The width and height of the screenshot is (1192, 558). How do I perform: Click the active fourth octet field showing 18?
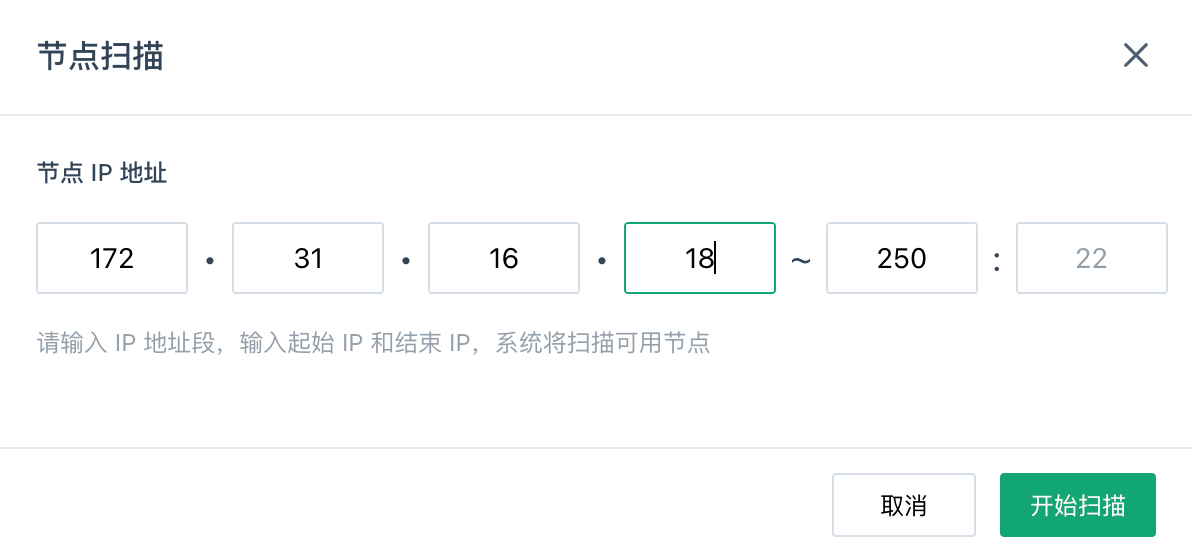tap(699, 258)
